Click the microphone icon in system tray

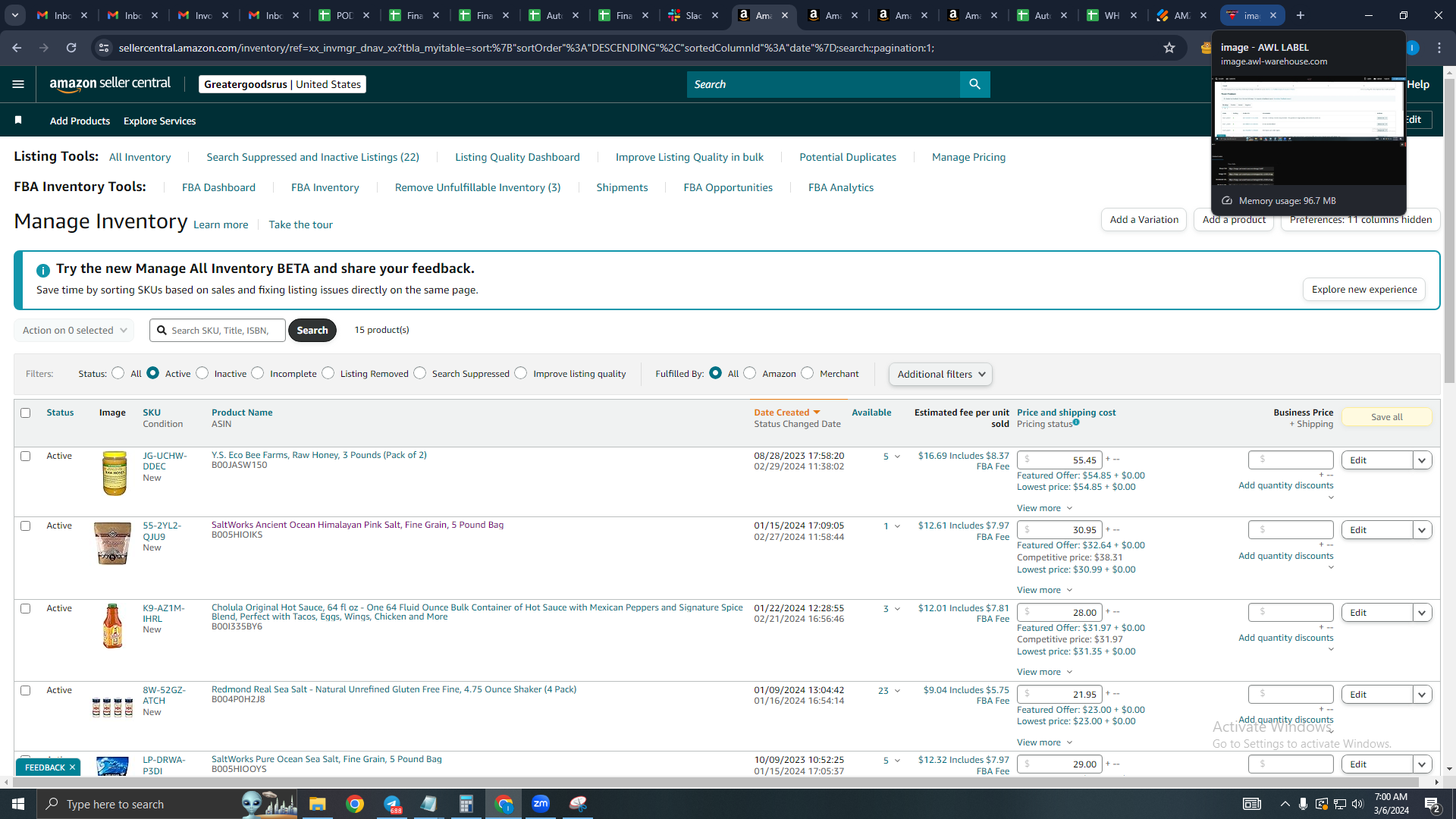tap(1303, 804)
